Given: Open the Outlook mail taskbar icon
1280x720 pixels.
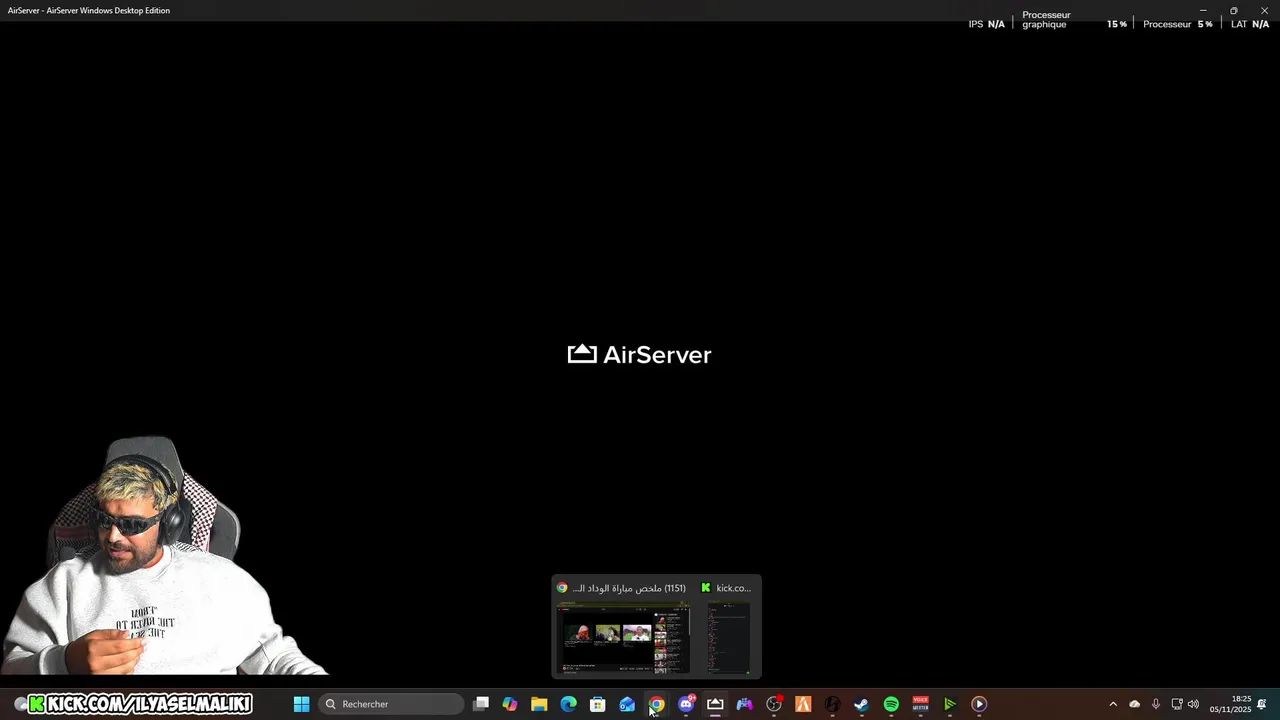Looking at the screenshot, I should (x=627, y=704).
